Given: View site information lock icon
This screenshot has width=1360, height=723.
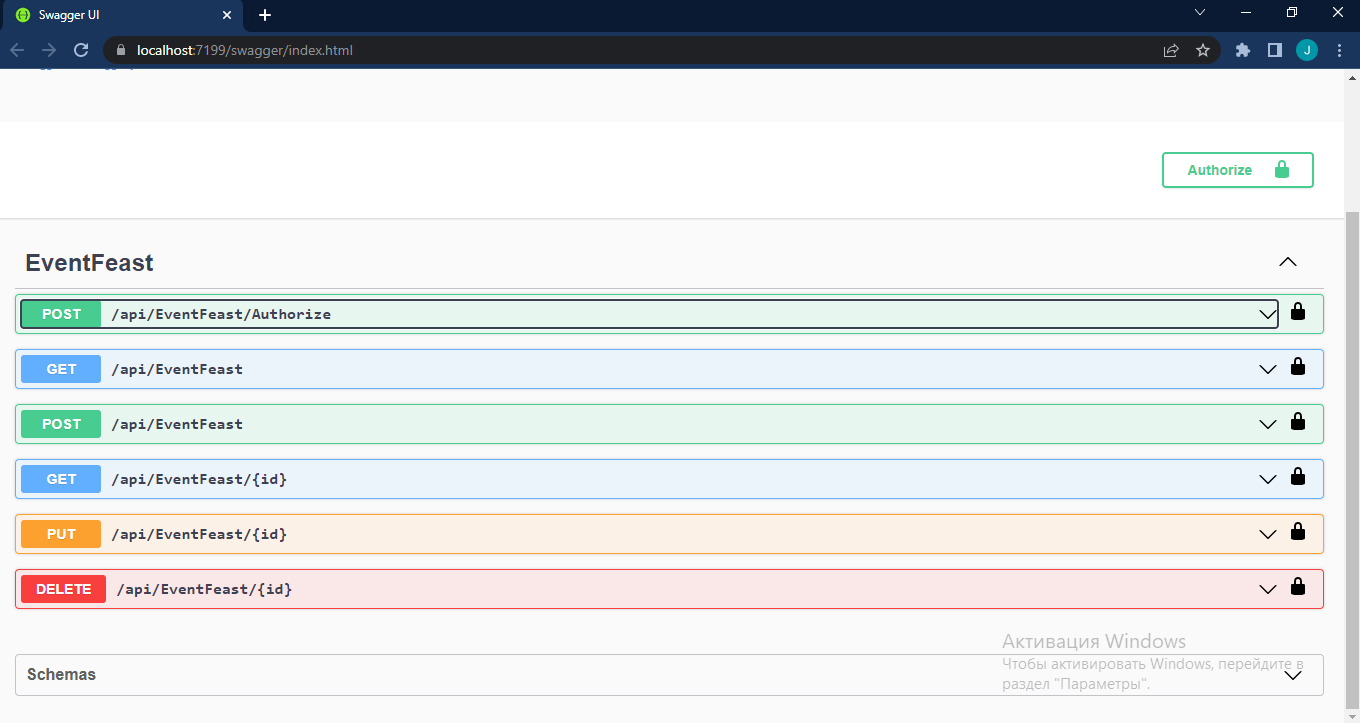Looking at the screenshot, I should [121, 50].
